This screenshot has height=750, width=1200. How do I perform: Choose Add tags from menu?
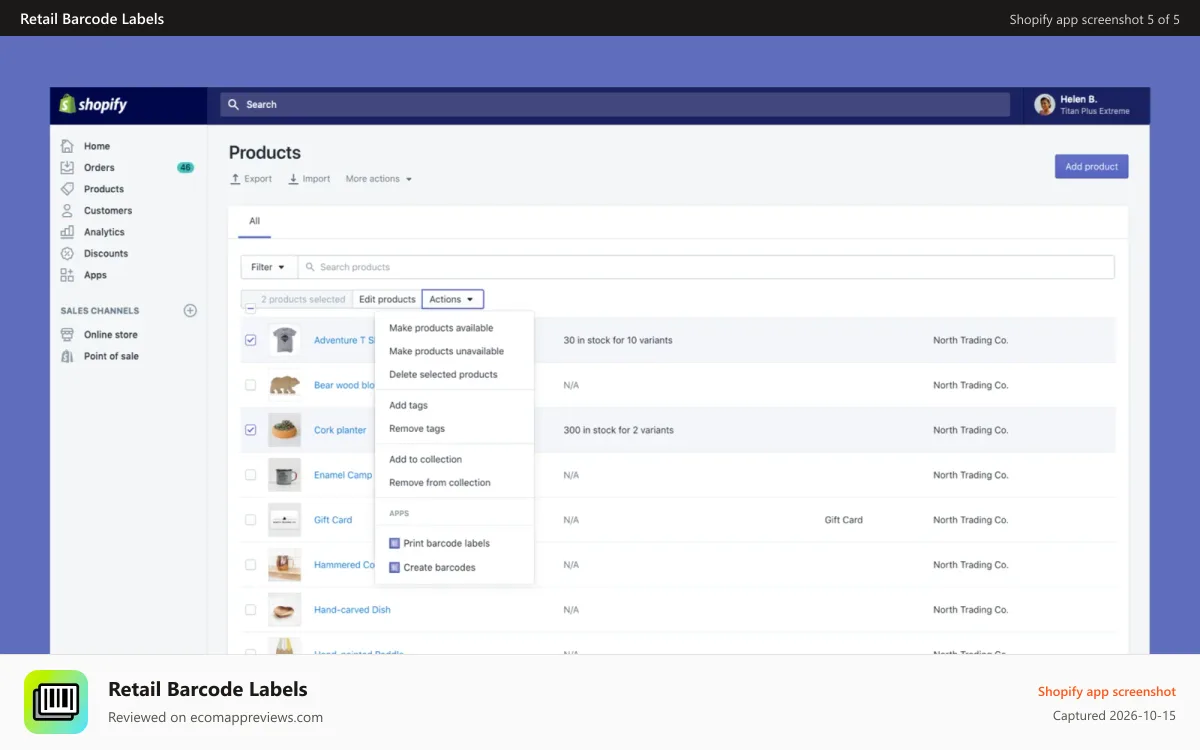click(408, 405)
